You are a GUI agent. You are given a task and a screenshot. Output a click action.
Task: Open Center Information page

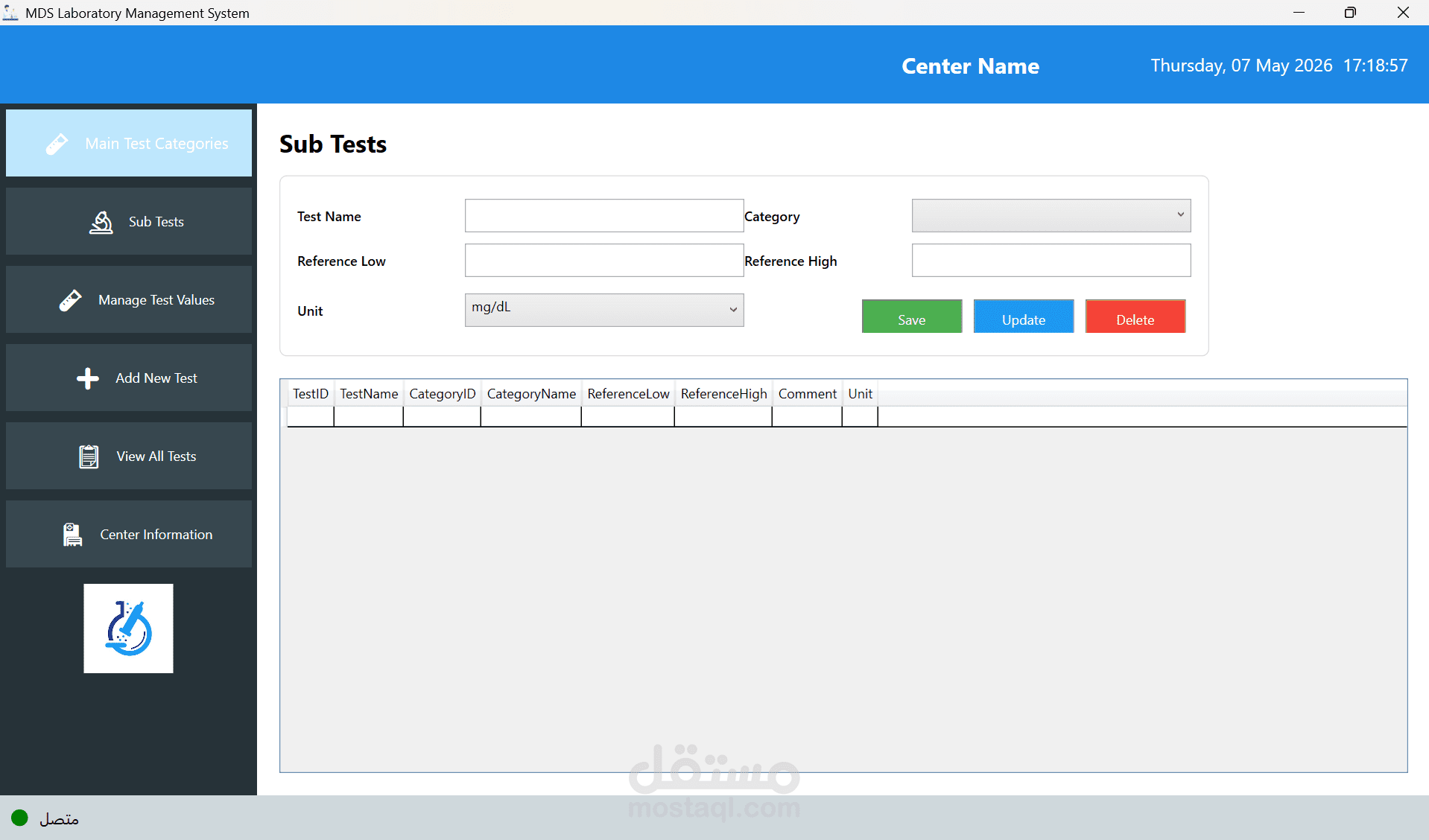(129, 534)
